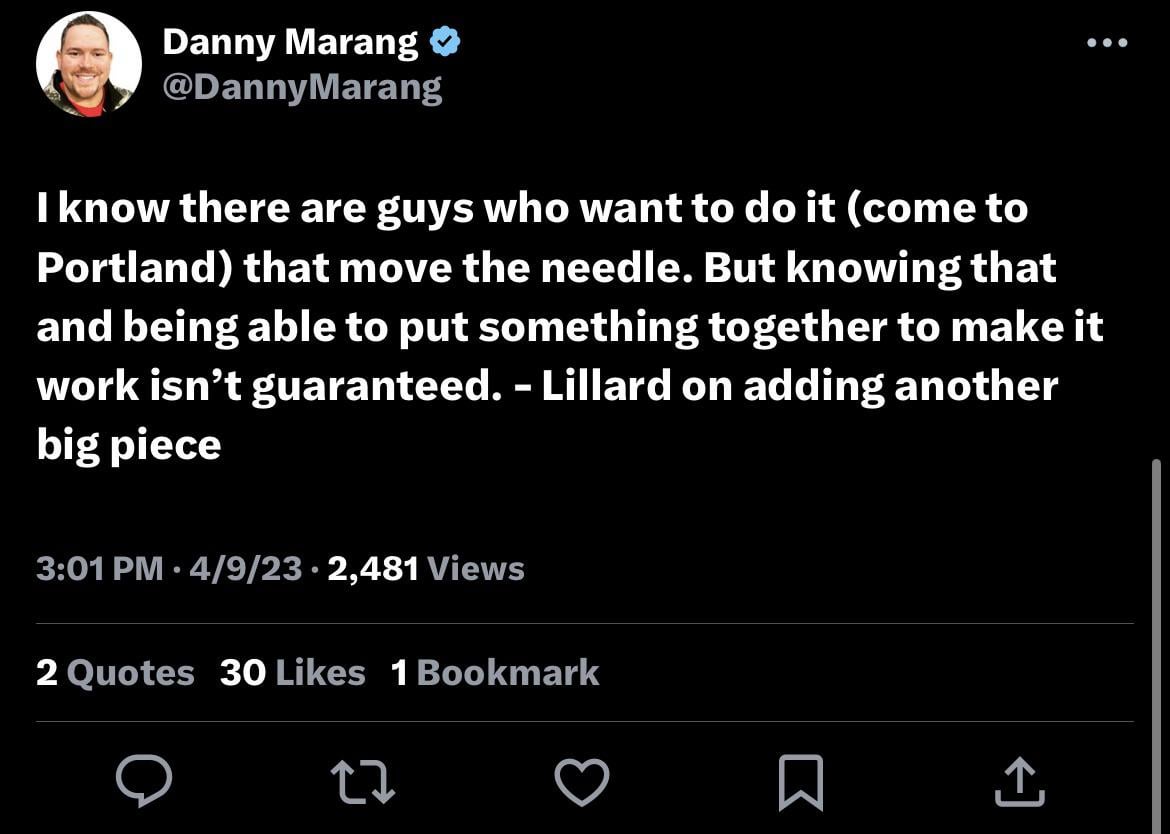View the 2 Quotes list
The width and height of the screenshot is (1170, 834).
click(x=115, y=673)
